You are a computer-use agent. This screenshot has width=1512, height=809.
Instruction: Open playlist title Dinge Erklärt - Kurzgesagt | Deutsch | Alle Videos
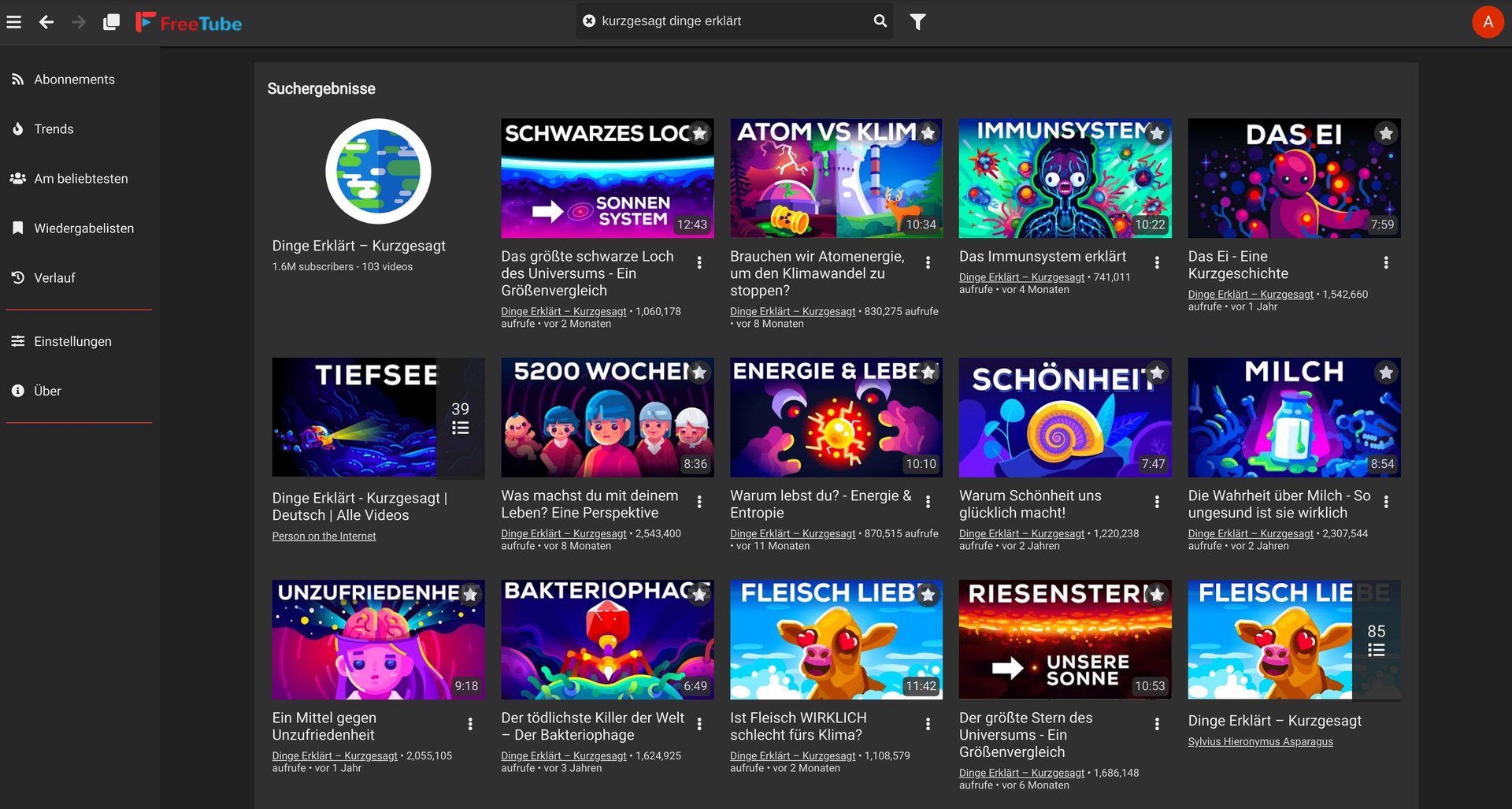click(360, 507)
